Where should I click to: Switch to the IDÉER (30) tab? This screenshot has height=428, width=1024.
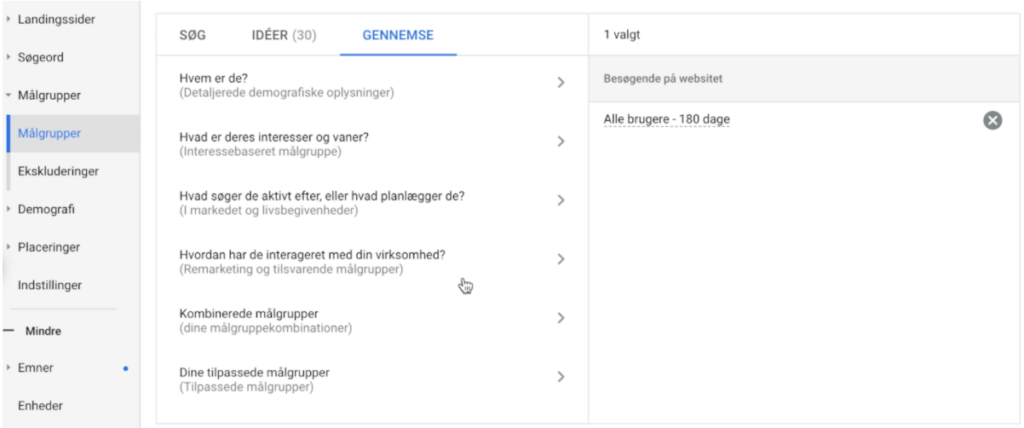[284, 35]
